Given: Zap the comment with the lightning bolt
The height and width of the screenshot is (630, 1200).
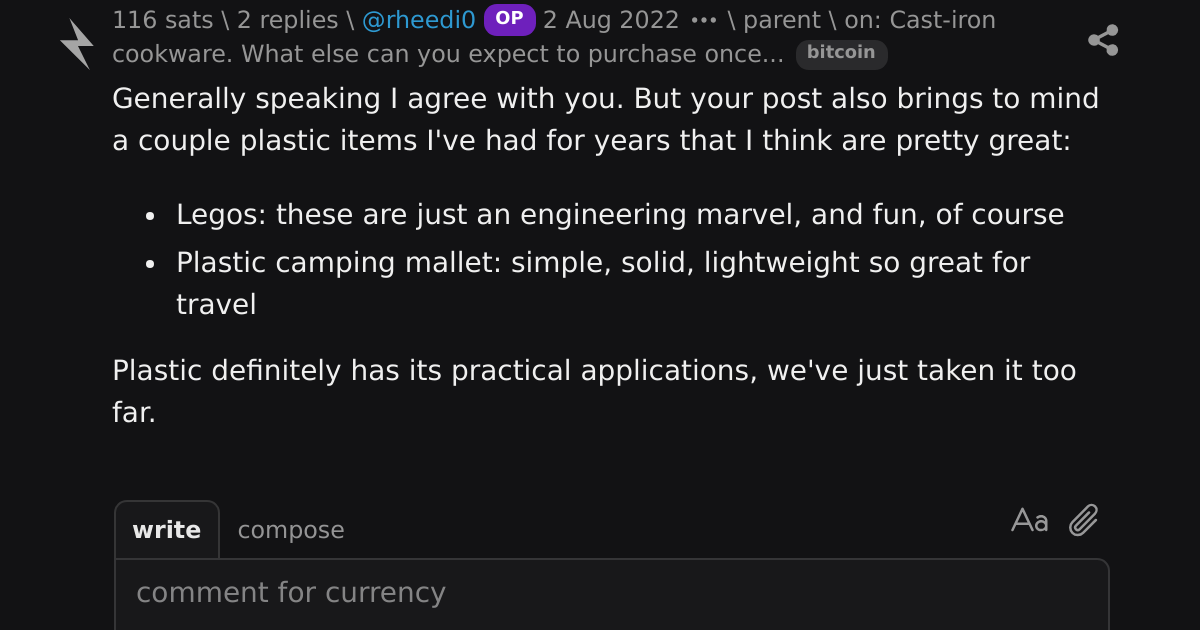Looking at the screenshot, I should (x=77, y=44).
